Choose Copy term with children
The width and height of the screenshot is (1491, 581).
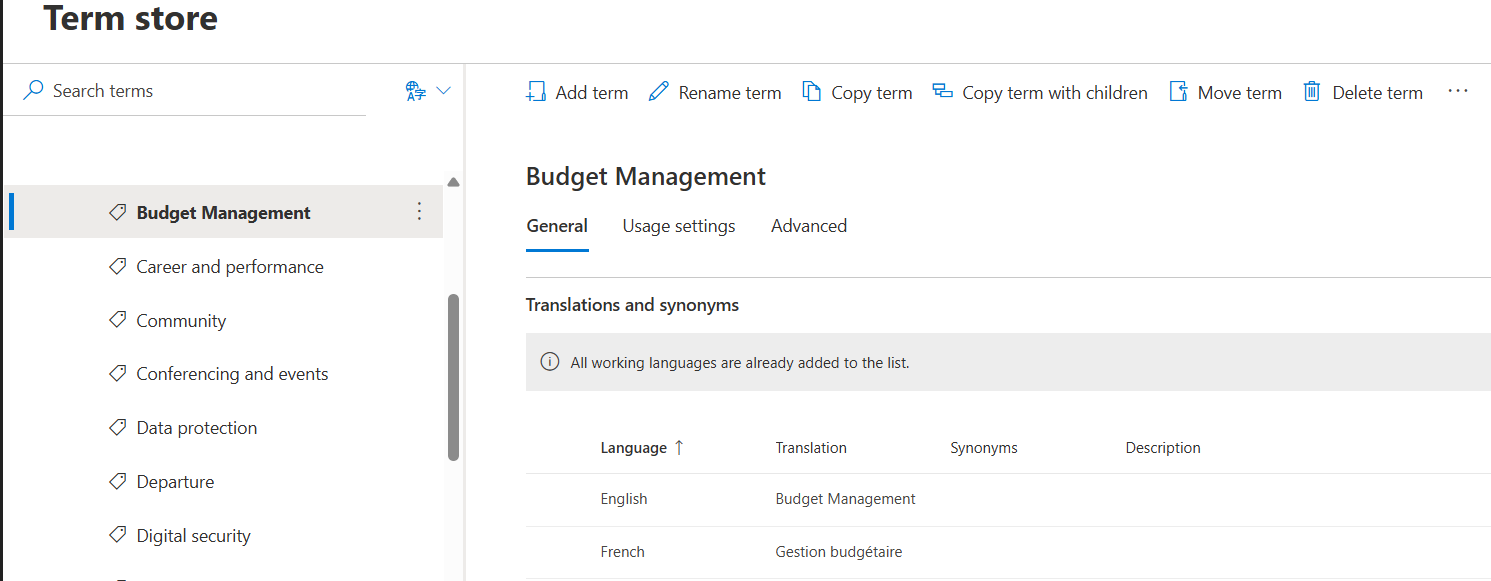(x=1040, y=92)
